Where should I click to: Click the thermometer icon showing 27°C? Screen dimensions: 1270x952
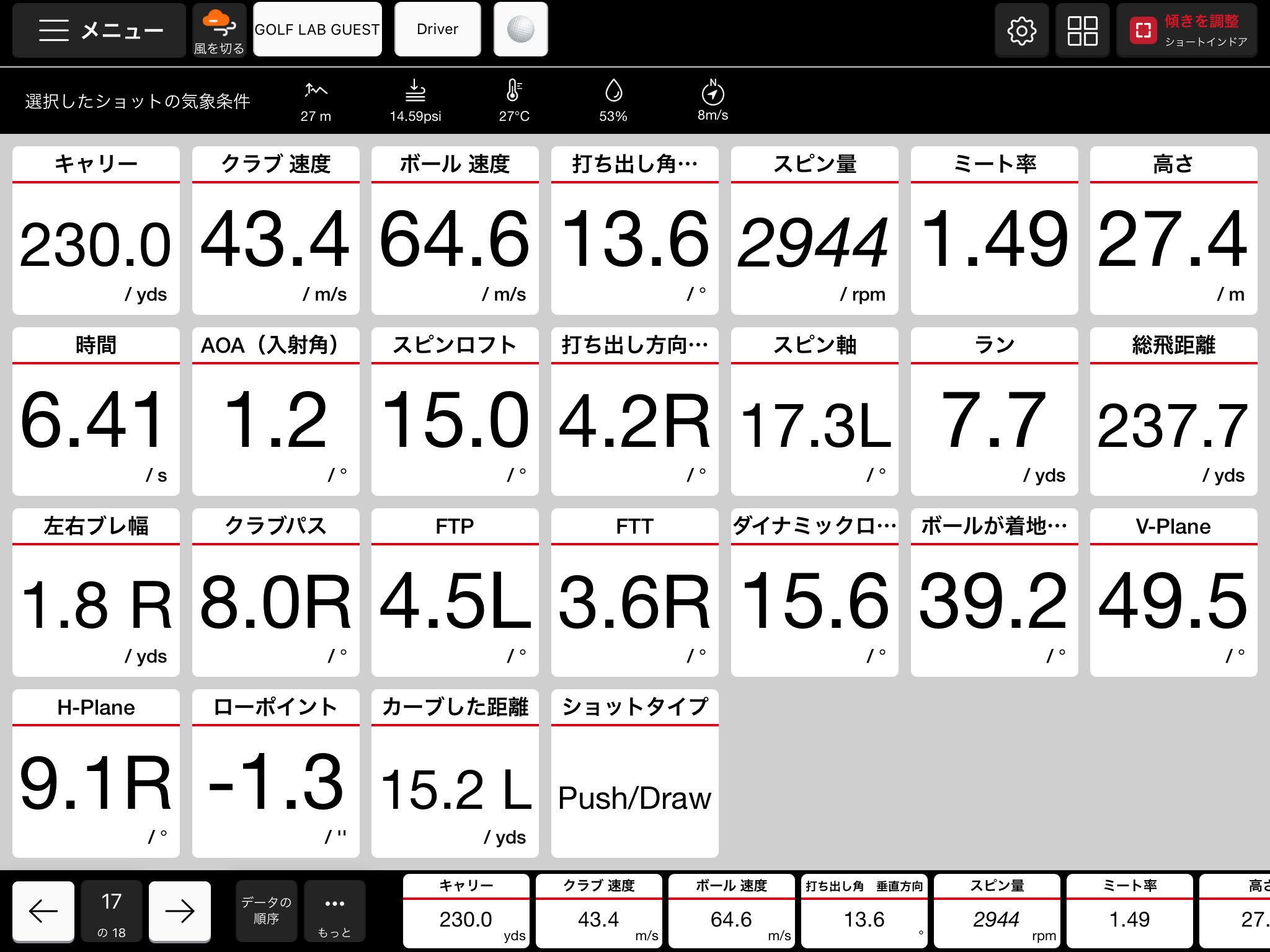(514, 92)
